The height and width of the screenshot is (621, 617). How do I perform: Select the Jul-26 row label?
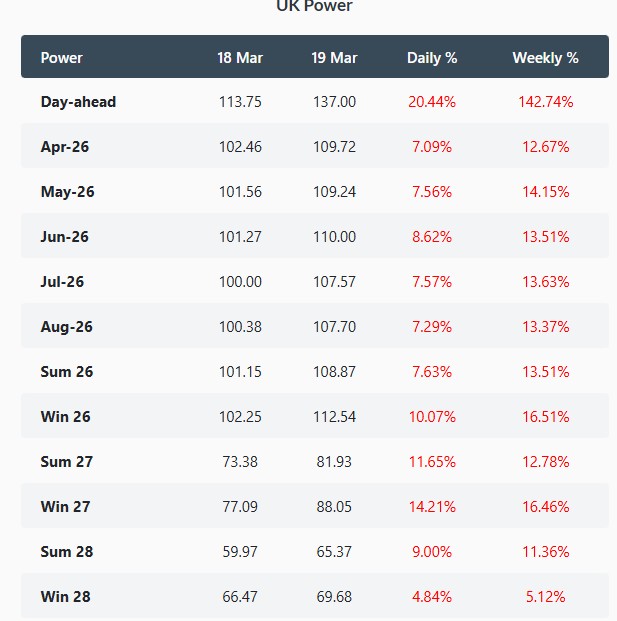[62, 282]
